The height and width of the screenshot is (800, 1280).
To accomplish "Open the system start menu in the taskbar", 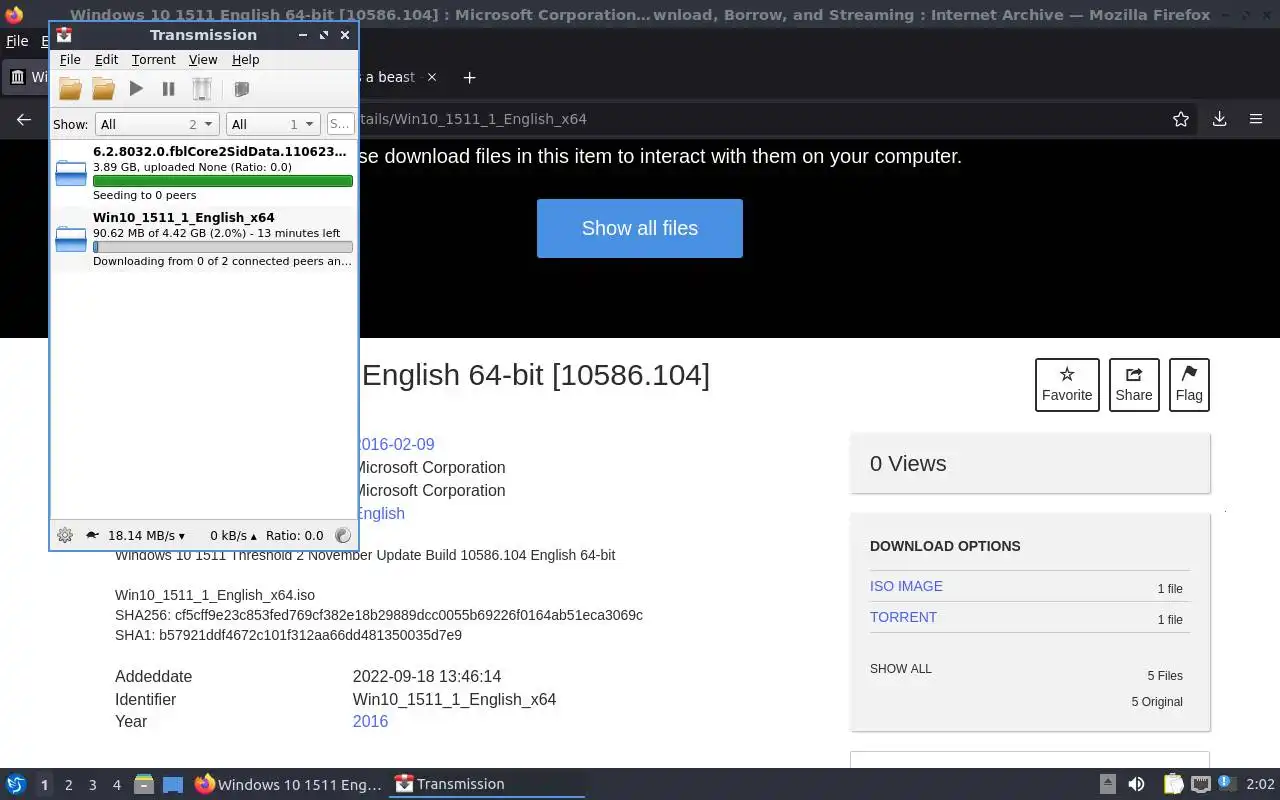I will pyautogui.click(x=15, y=784).
